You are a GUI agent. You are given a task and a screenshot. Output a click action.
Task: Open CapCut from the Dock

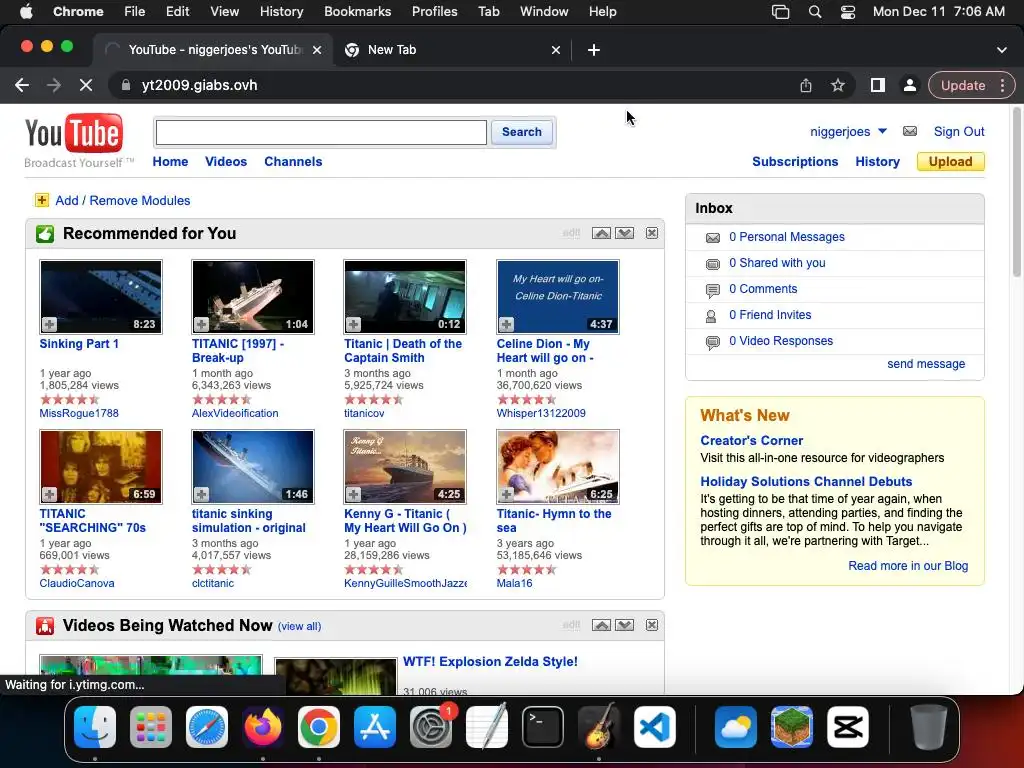pyautogui.click(x=848, y=727)
